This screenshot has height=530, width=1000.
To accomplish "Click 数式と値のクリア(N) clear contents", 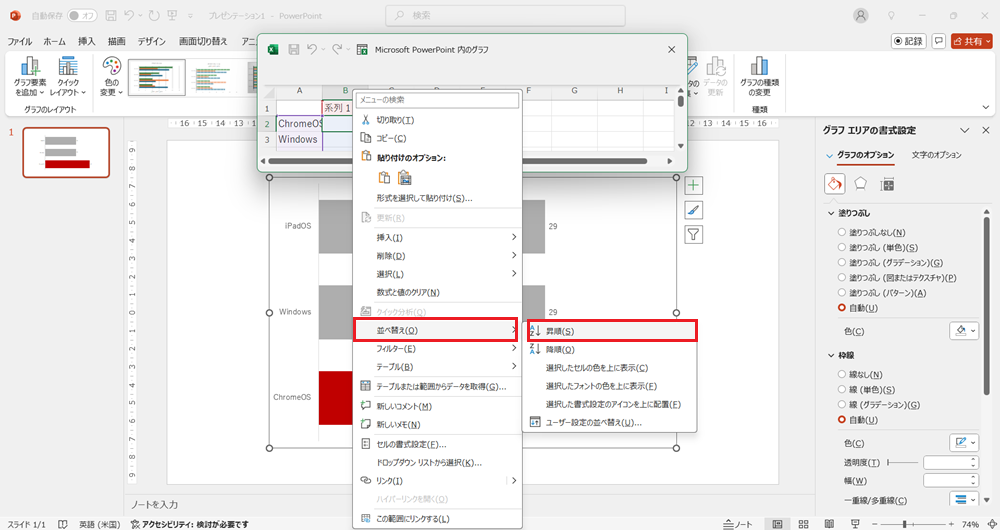I will 438,293.
